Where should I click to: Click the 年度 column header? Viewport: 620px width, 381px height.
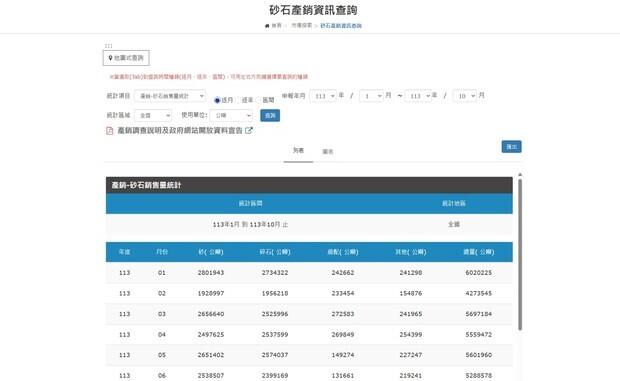coord(125,252)
